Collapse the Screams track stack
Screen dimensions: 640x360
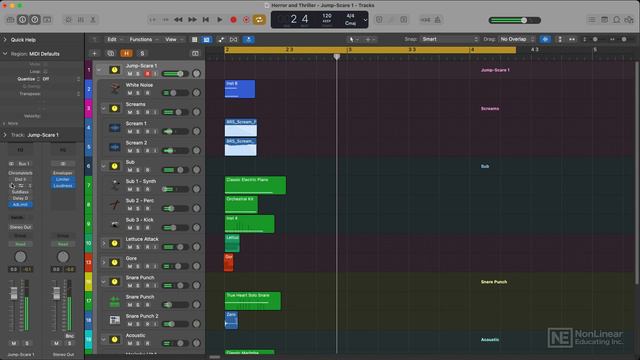pos(104,109)
